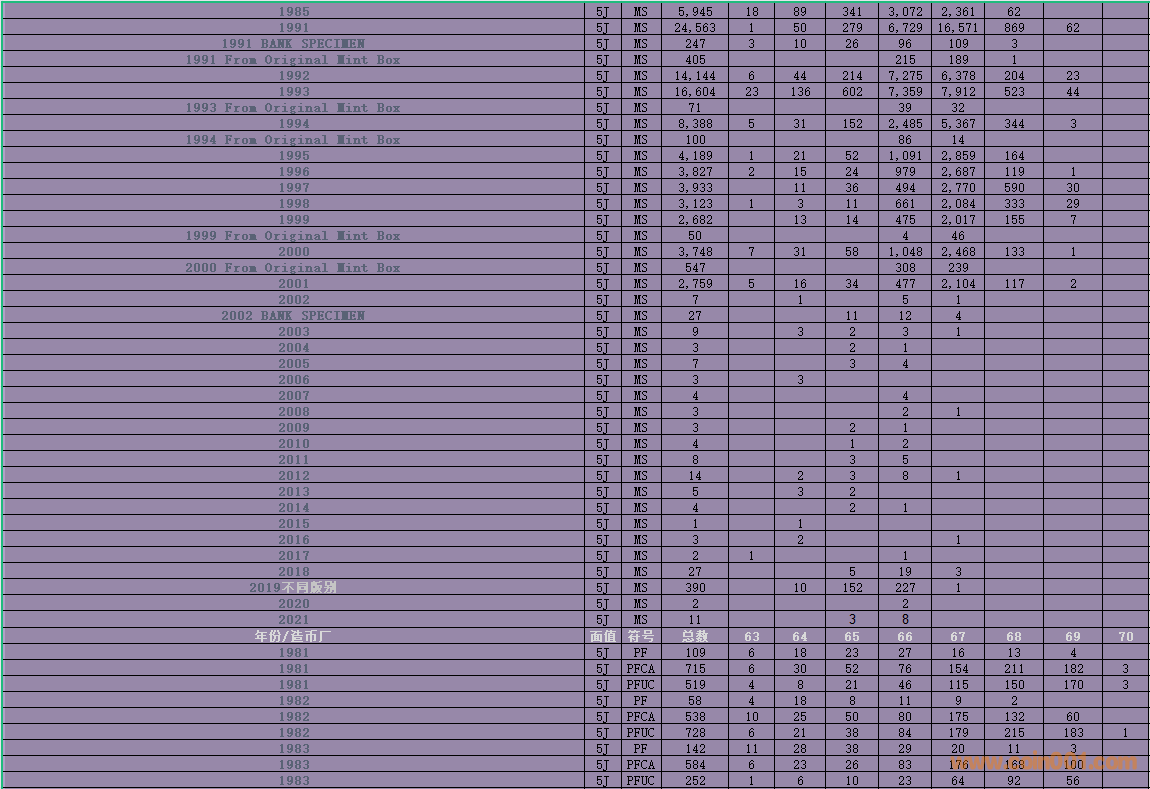Click the total cell showing 14,144

[695, 76]
